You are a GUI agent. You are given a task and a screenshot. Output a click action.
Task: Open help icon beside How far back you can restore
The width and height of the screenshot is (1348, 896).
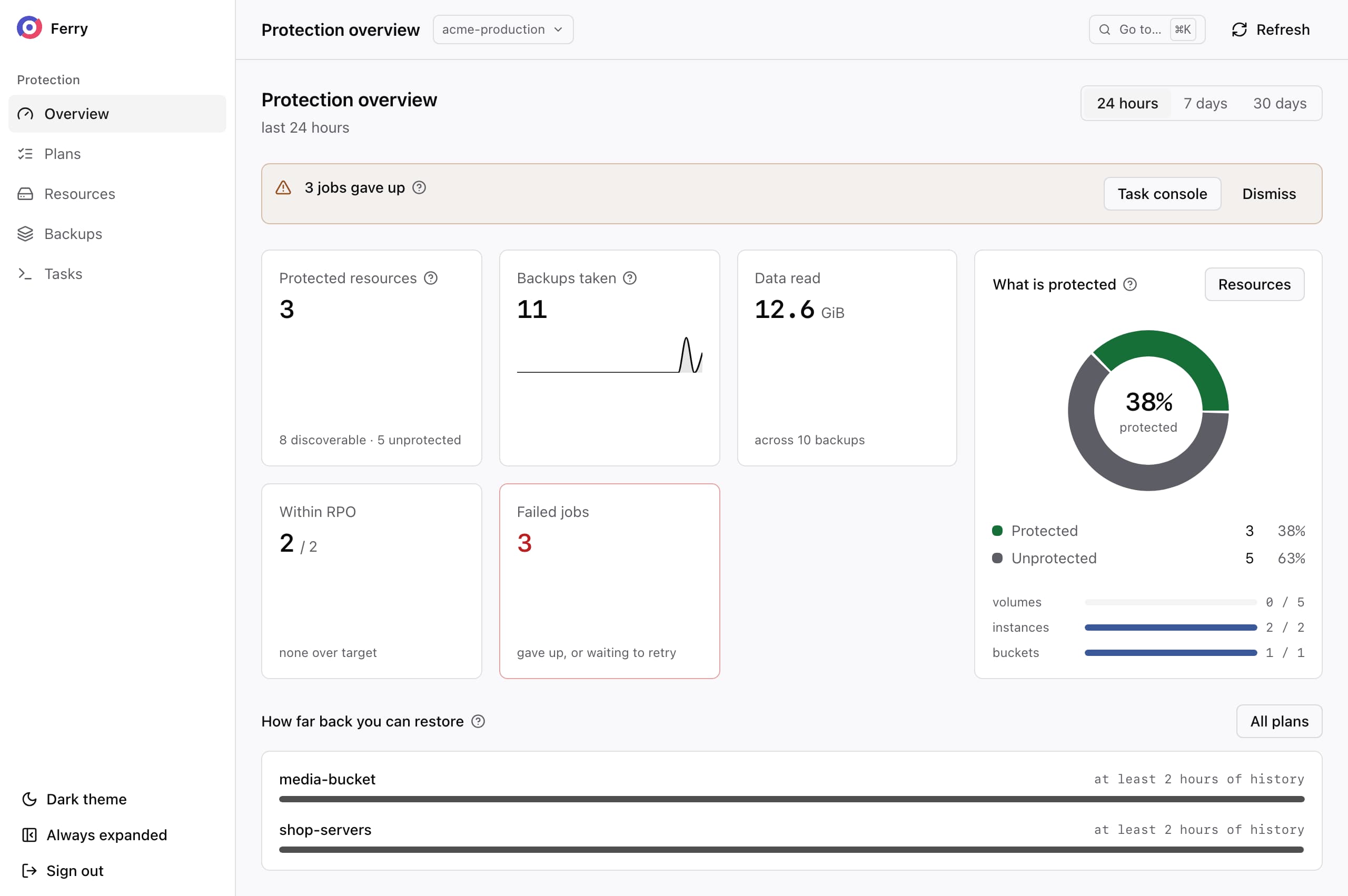point(478,722)
